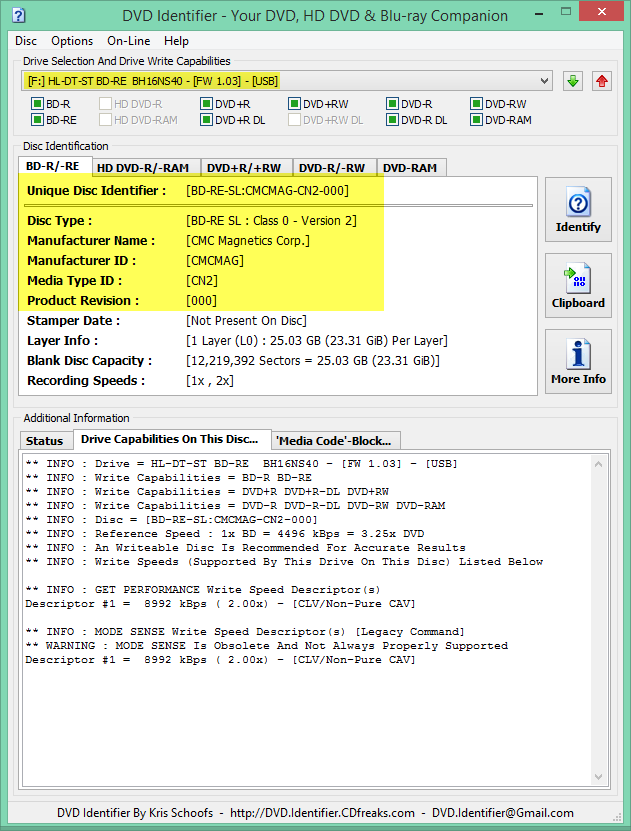The width and height of the screenshot is (631, 831).
Task: Toggle the BD-RE capability checkbox
Action: pyautogui.click(x=37, y=120)
